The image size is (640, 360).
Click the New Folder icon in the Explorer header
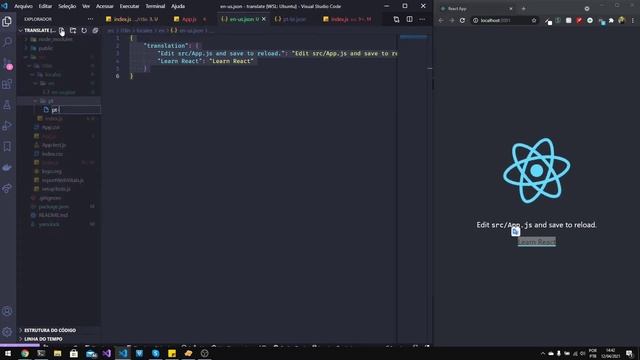[x=73, y=31]
